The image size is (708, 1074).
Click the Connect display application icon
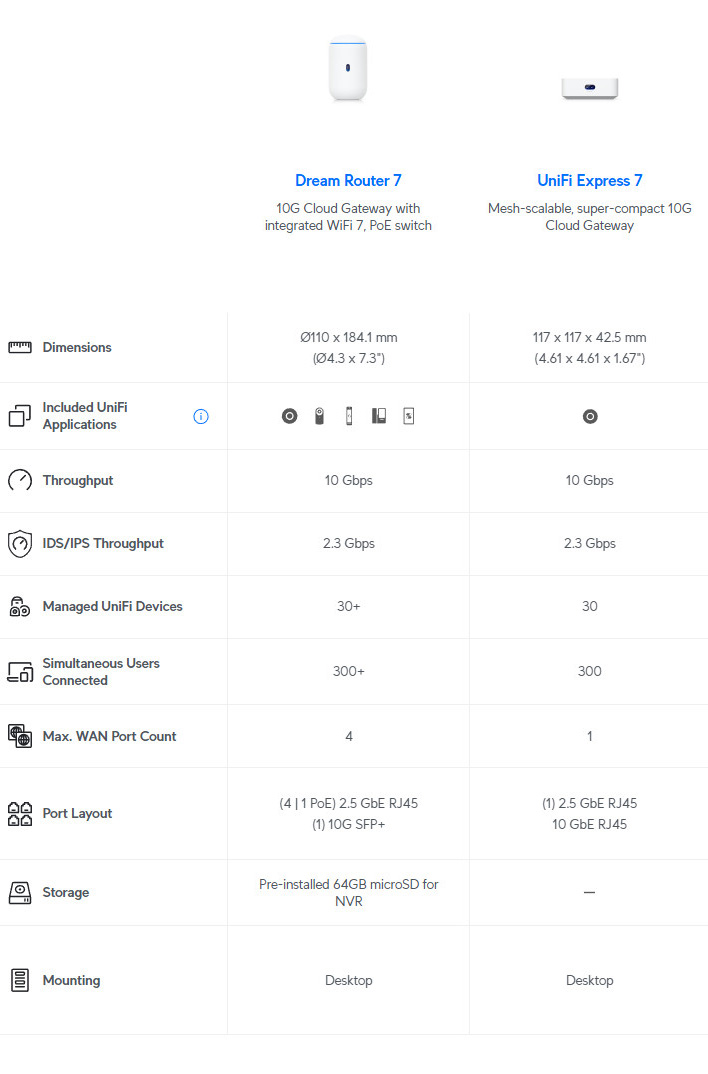pyautogui.click(x=409, y=416)
